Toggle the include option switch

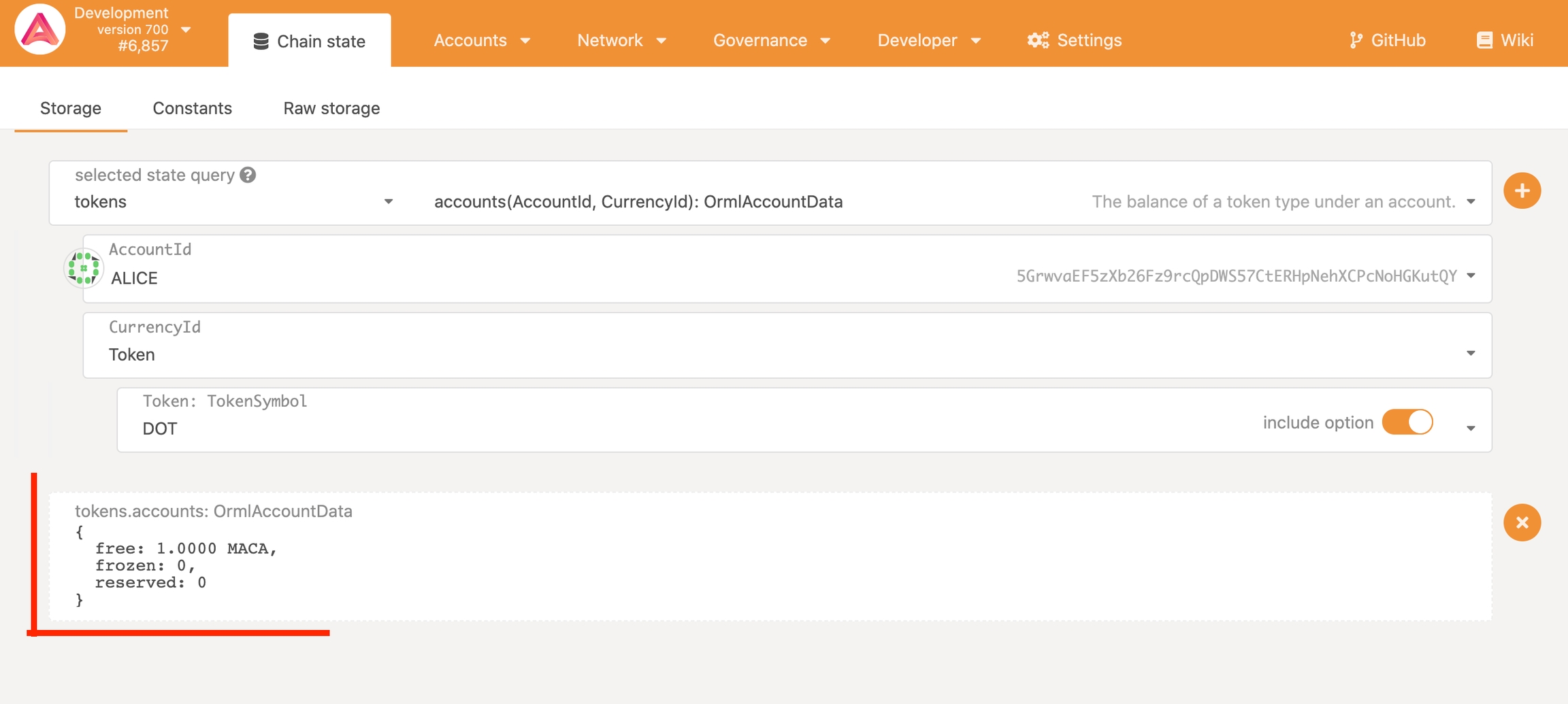[1407, 422]
